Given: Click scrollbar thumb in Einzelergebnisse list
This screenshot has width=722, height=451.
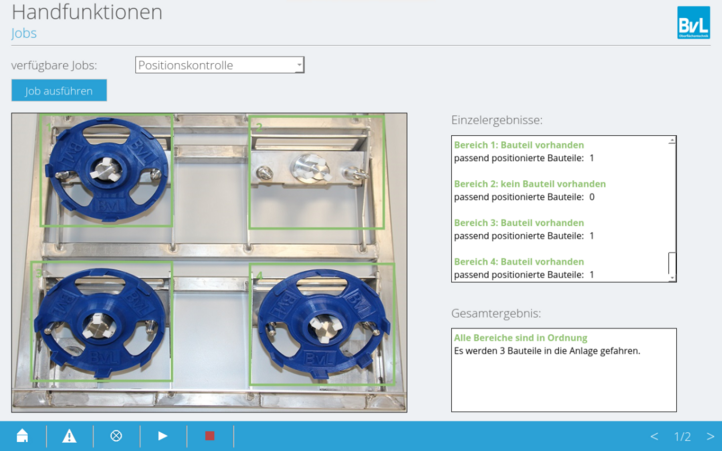Looking at the screenshot, I should pyautogui.click(x=672, y=263).
